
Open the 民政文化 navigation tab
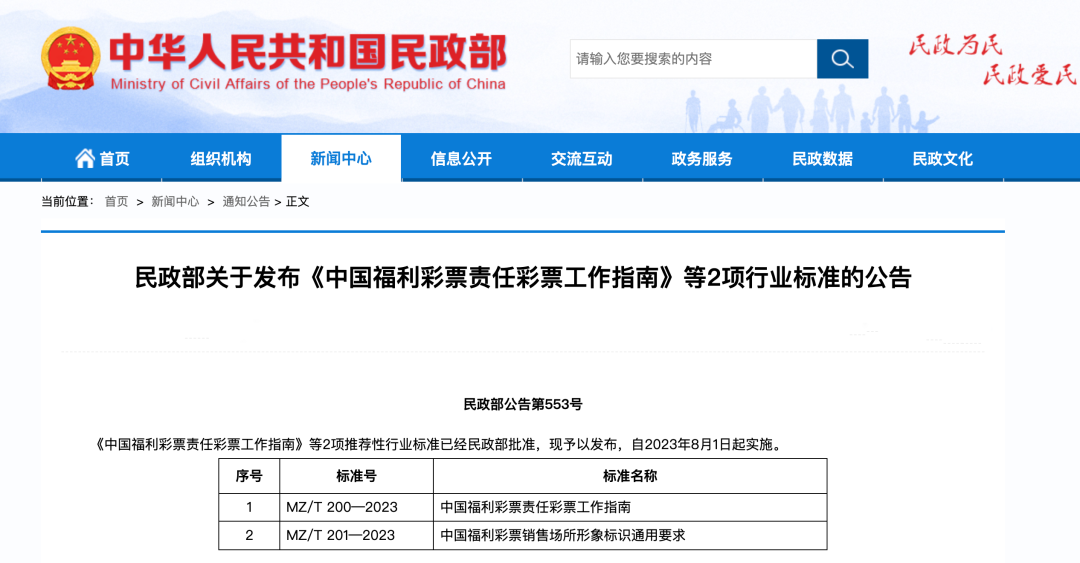click(x=943, y=158)
